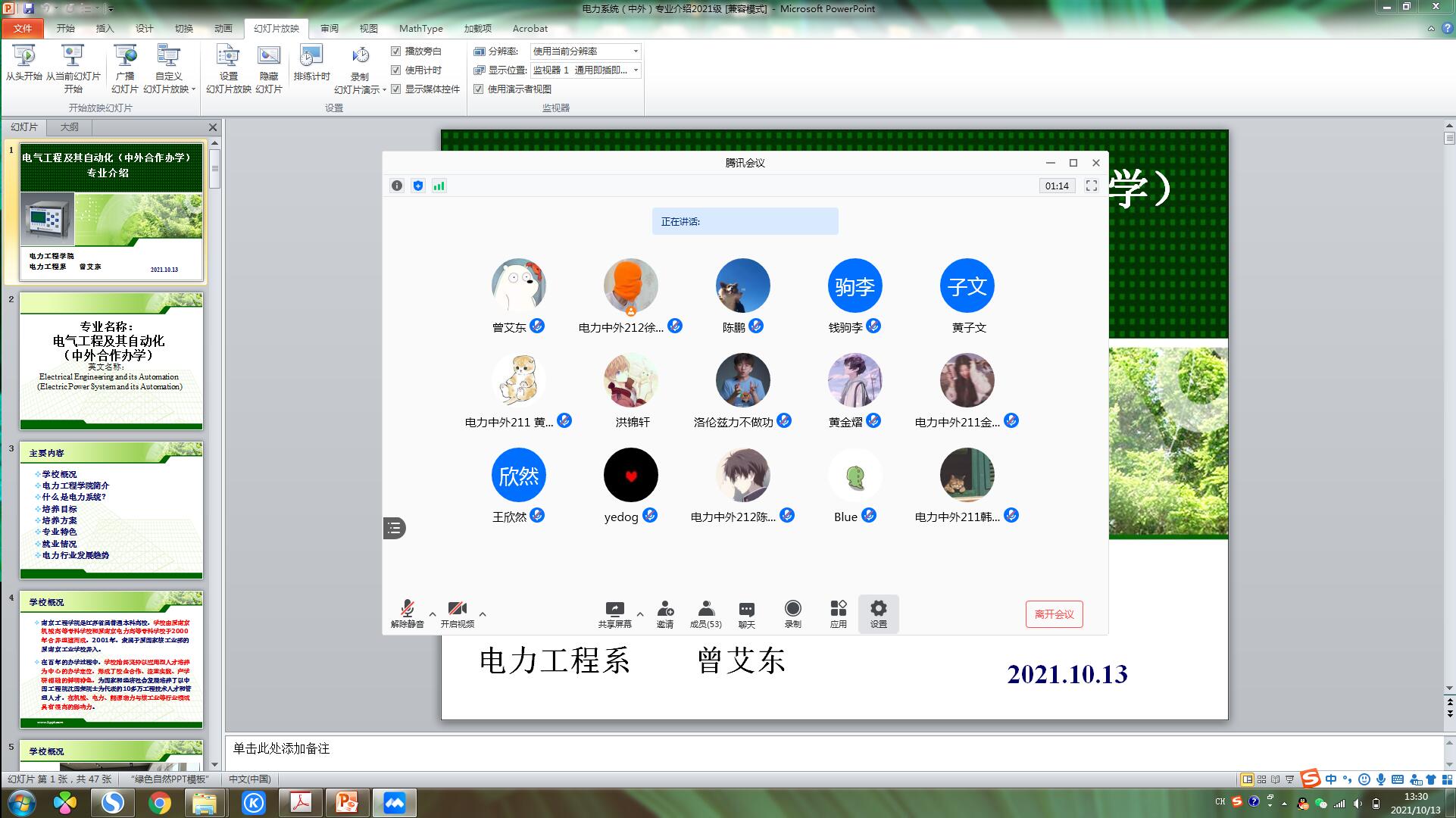Screen dimensions: 1456x818
Task: Open Chrome from taskbar
Action: pos(159,803)
